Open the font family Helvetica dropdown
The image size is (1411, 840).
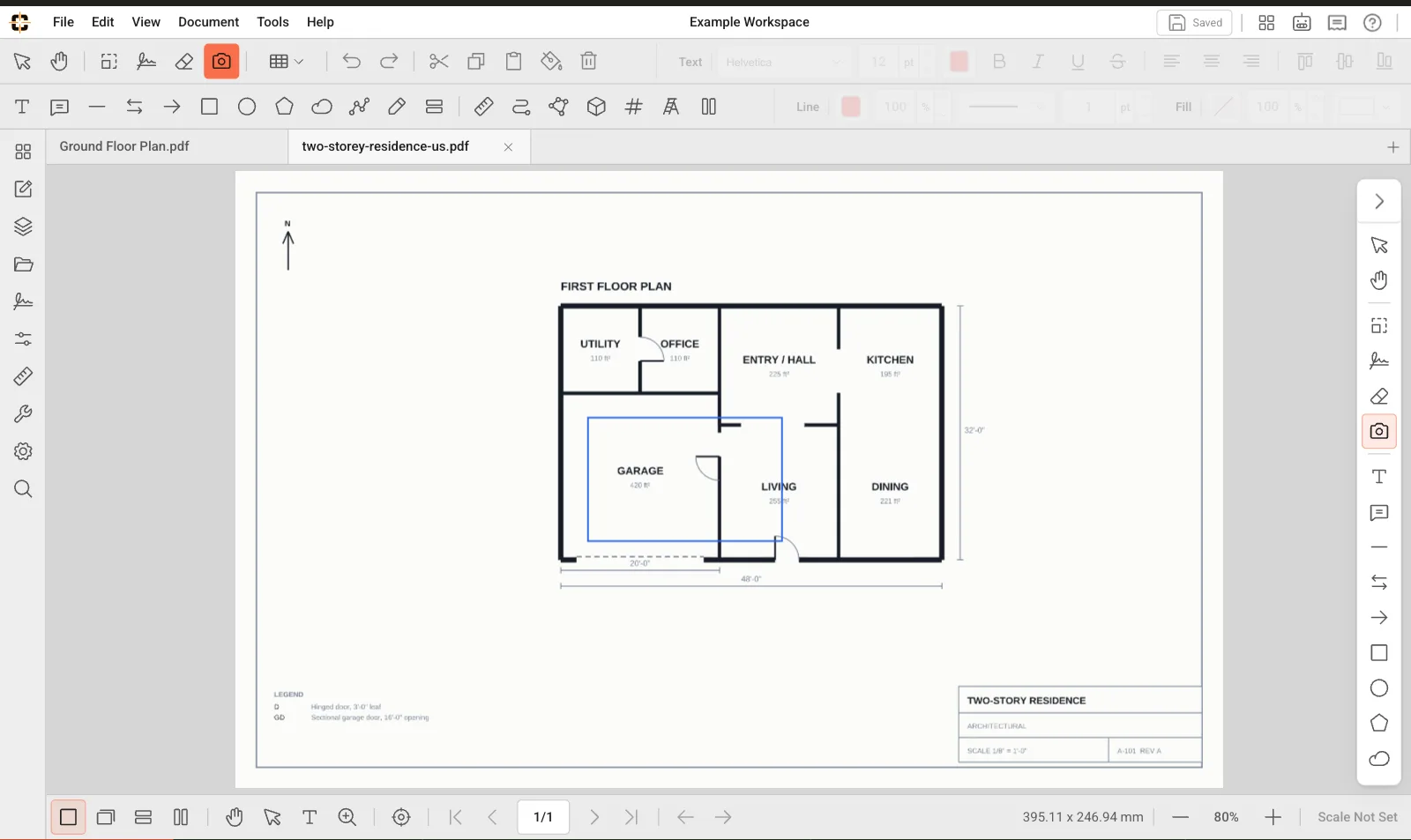point(783,62)
